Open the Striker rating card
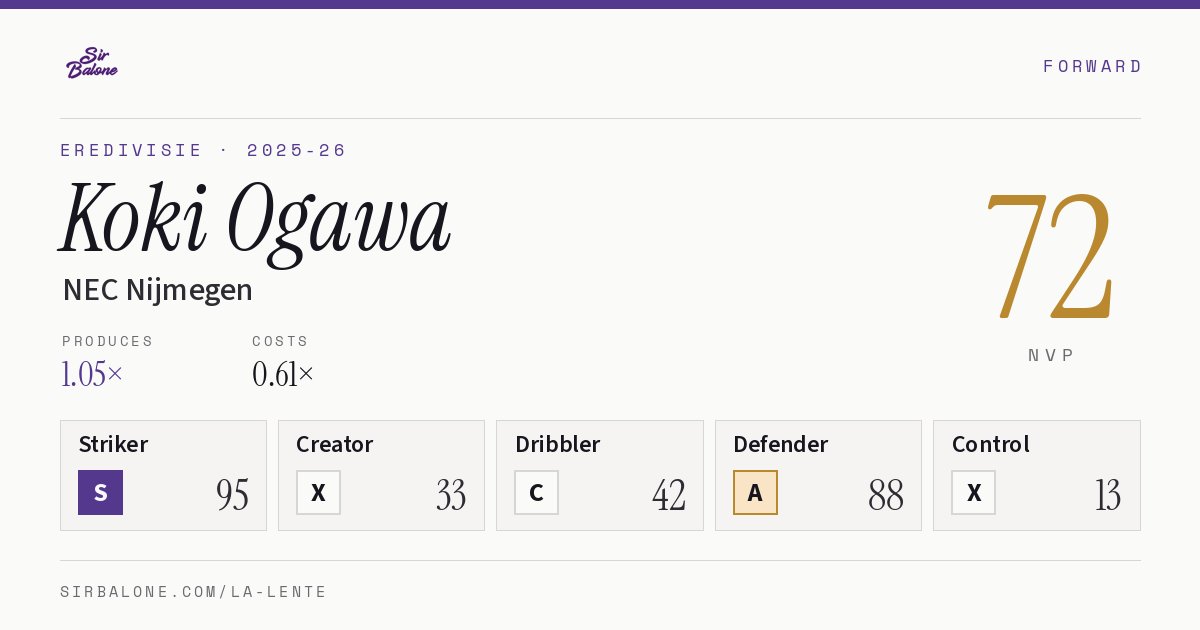Screen dimensions: 1200x630 [x=163, y=475]
